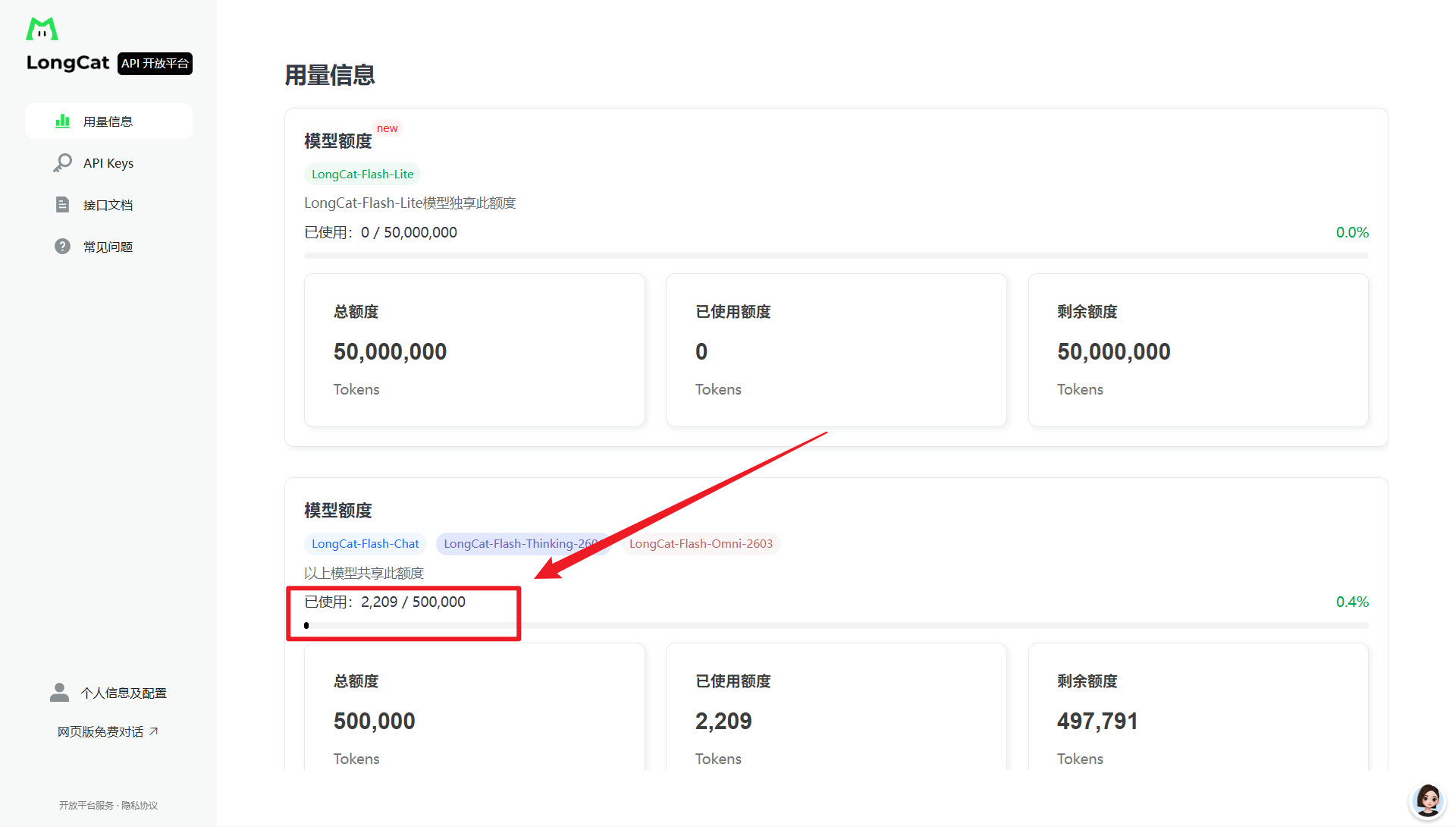Viewport: 1456px width, 827px height.
Task: Click the 已使用: 0 / 50,000,000 text
Action: pos(381,232)
